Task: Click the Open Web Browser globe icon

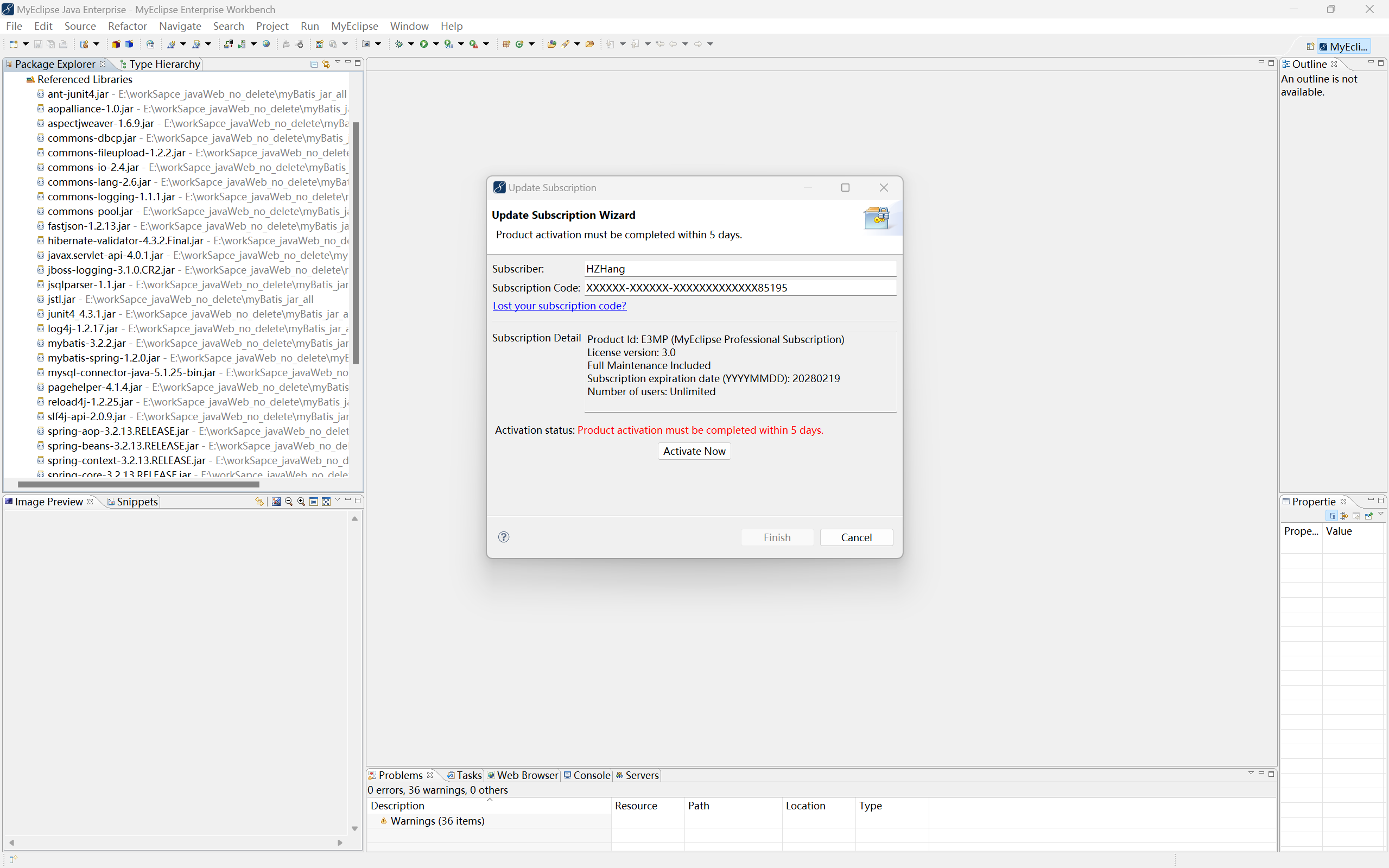Action: pyautogui.click(x=266, y=44)
